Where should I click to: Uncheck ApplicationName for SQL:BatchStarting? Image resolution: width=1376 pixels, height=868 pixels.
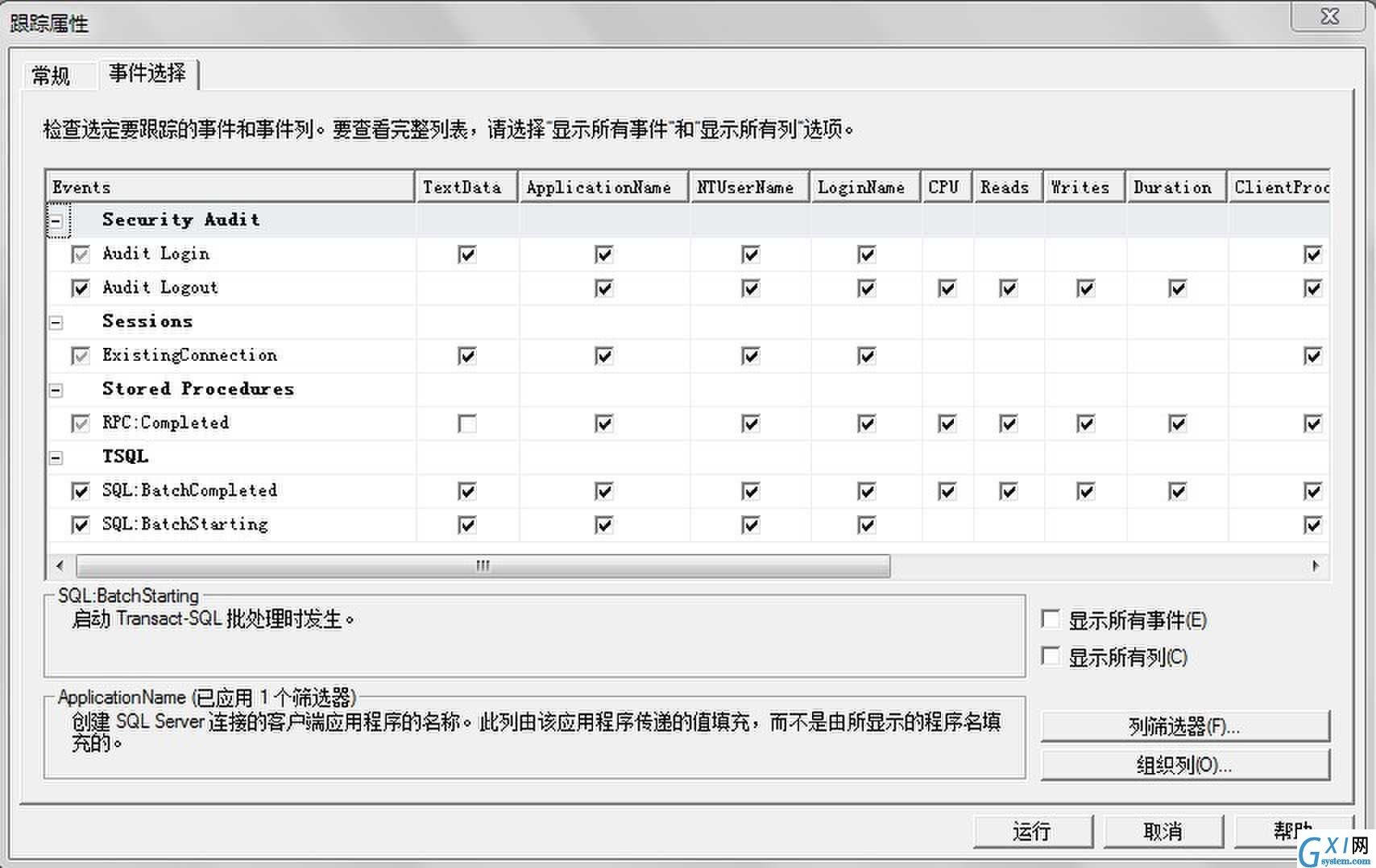[604, 525]
